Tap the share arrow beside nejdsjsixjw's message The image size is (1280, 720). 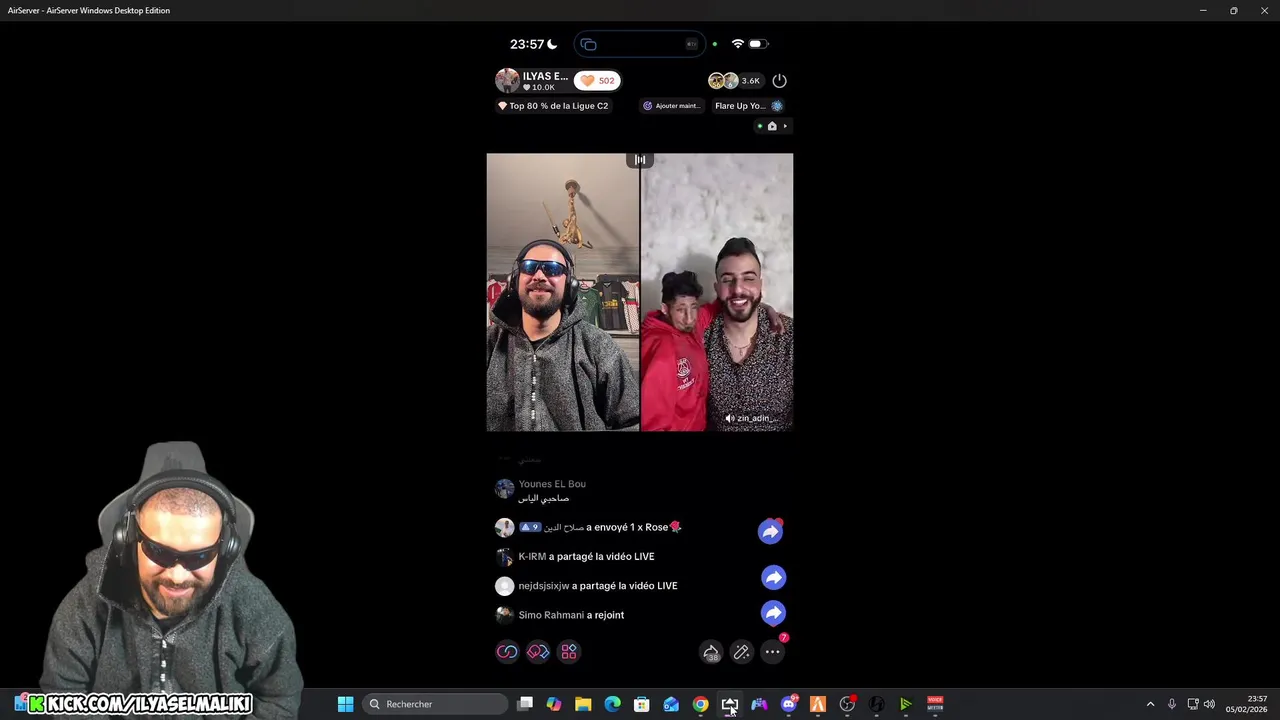[x=773, y=577]
